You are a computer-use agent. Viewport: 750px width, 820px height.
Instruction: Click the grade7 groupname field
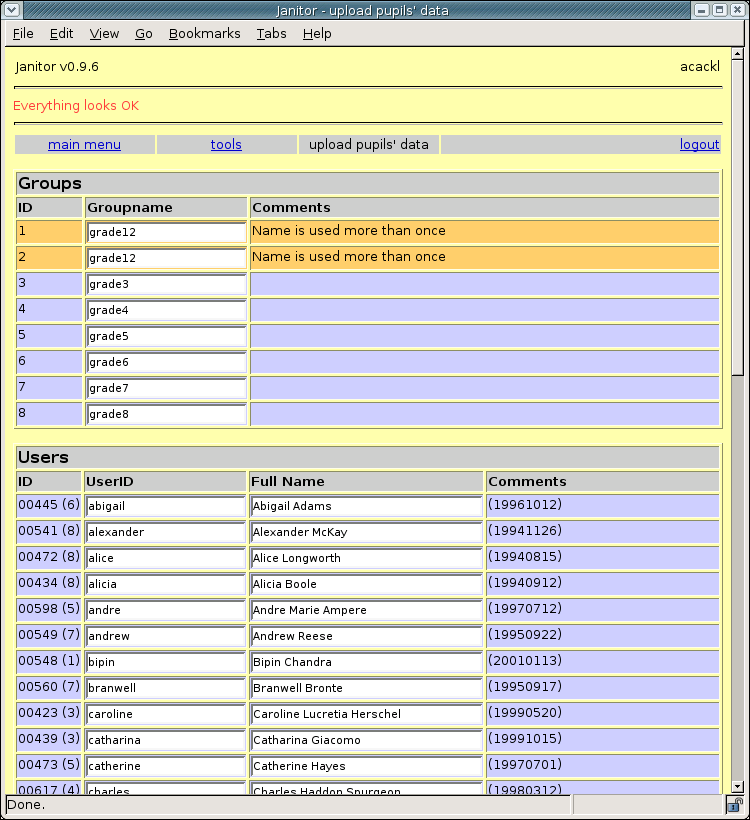[x=166, y=388]
